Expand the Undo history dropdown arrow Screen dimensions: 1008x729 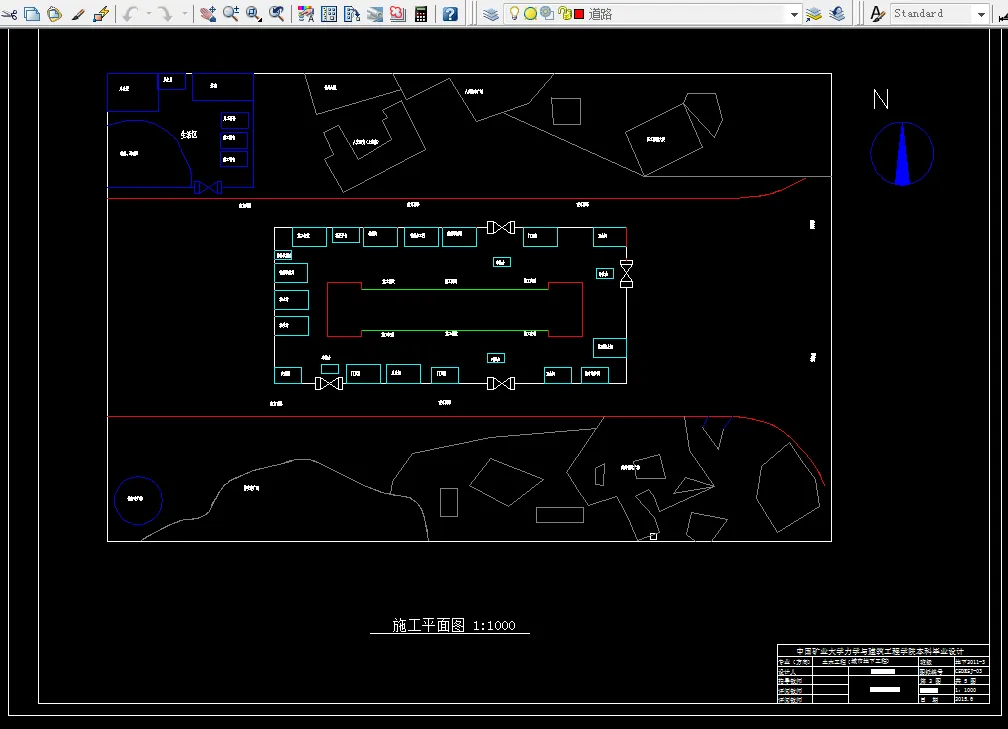point(148,14)
